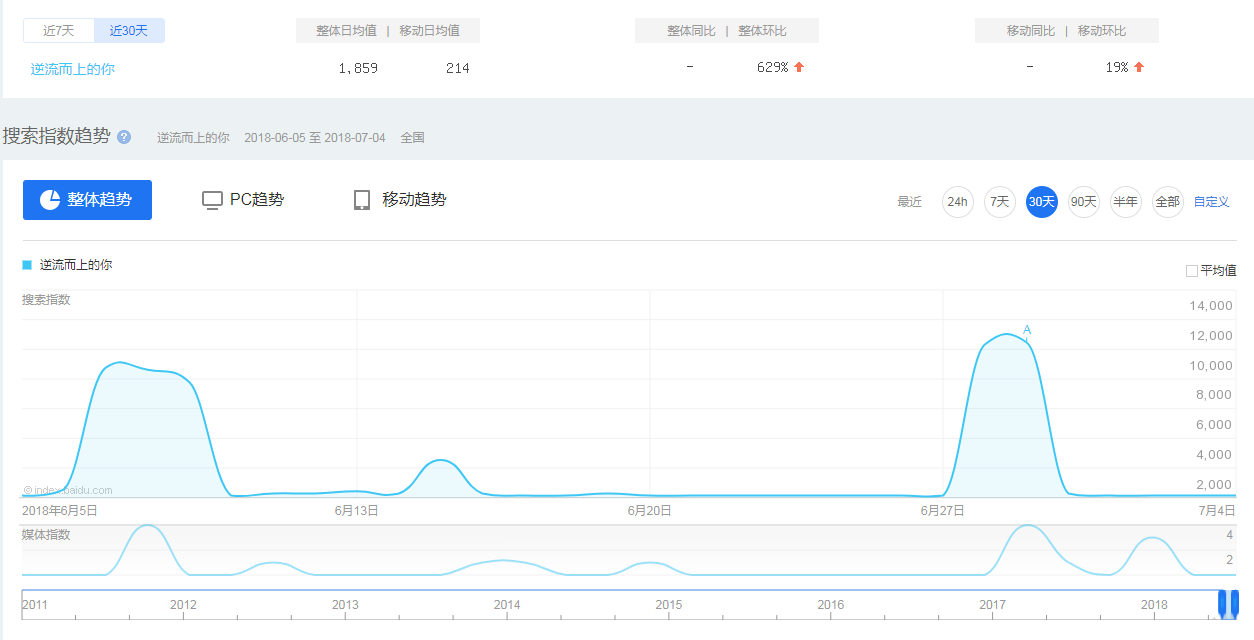Open the 自定义 custom range link
This screenshot has width=1254, height=640.
(1212, 202)
